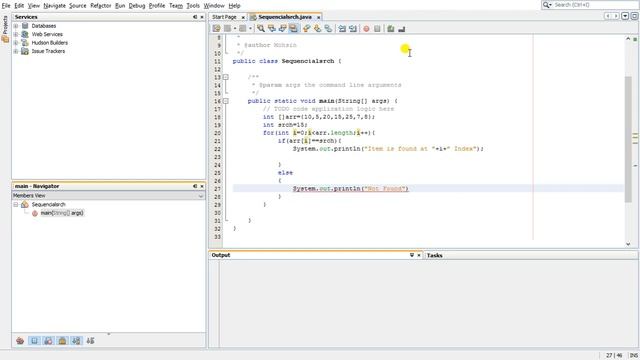Collapse the Javadoc fold at line 13
Image resolution: width=640 pixels, height=360 pixels.
[x=226, y=77]
